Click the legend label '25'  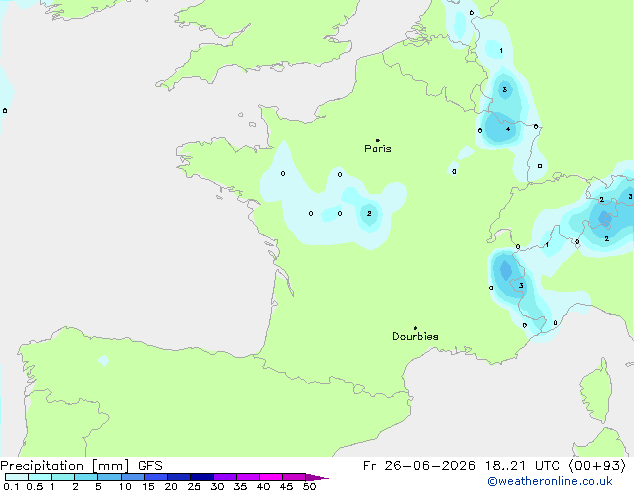tap(194, 486)
